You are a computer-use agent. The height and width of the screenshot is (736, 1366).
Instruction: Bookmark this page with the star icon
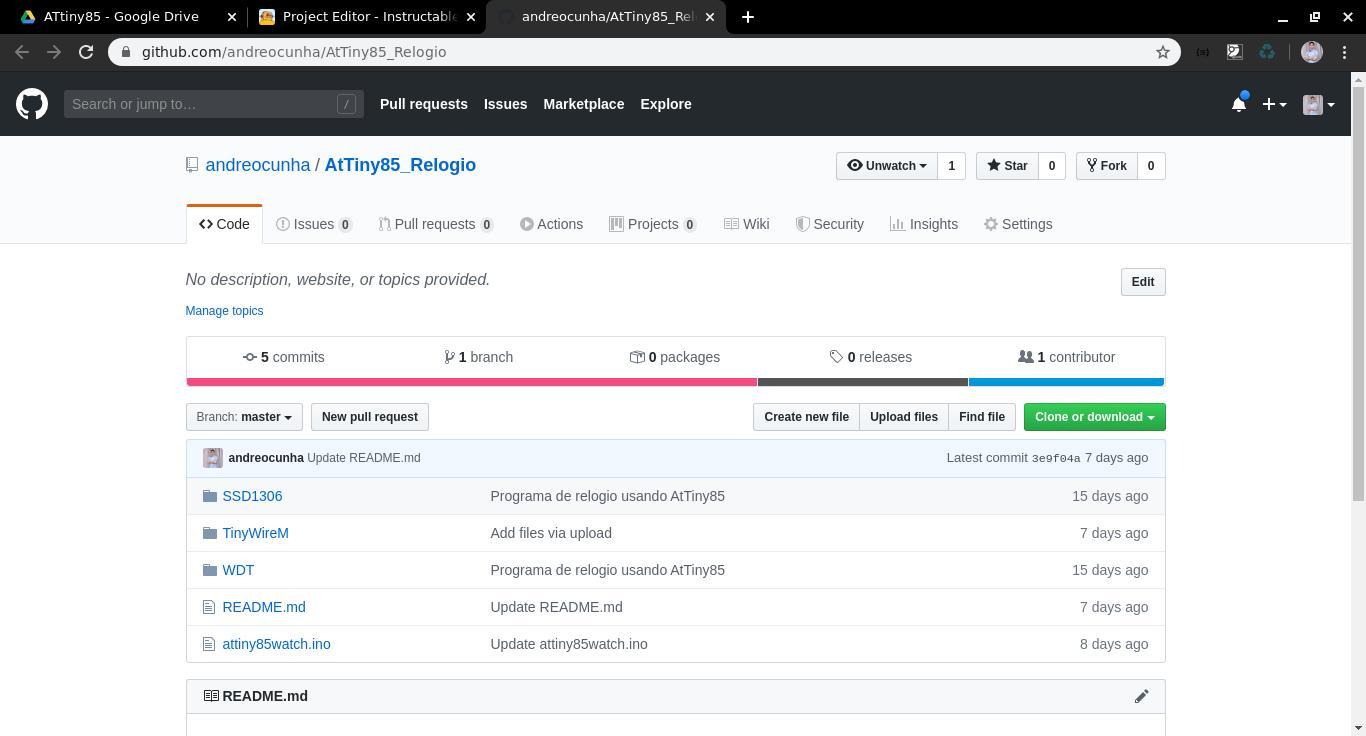click(x=1162, y=52)
